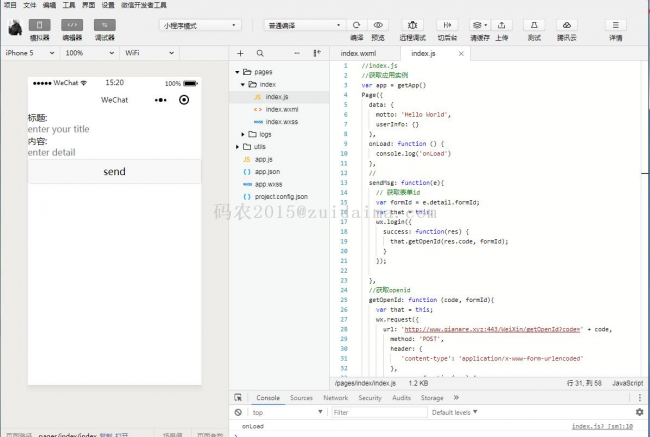650x437 pixels.
Task: Open the details (详情) menu icon
Action: (x=615, y=24)
